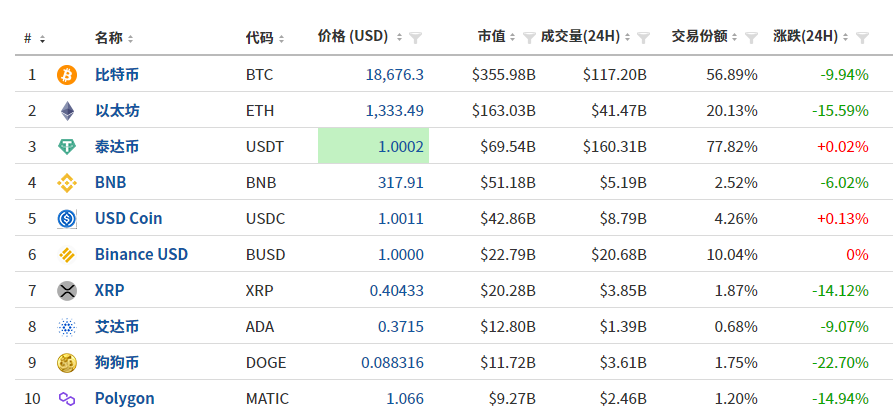Open filter for 市值 column
The width and height of the screenshot is (893, 415).
click(x=528, y=38)
